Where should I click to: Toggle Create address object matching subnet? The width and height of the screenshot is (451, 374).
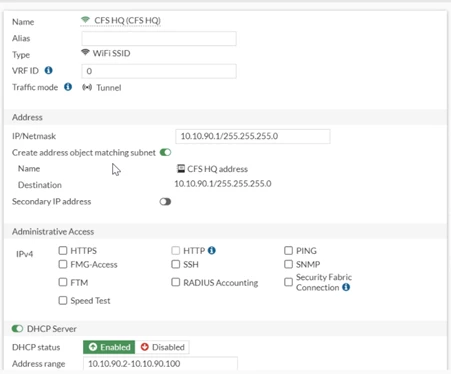point(165,152)
